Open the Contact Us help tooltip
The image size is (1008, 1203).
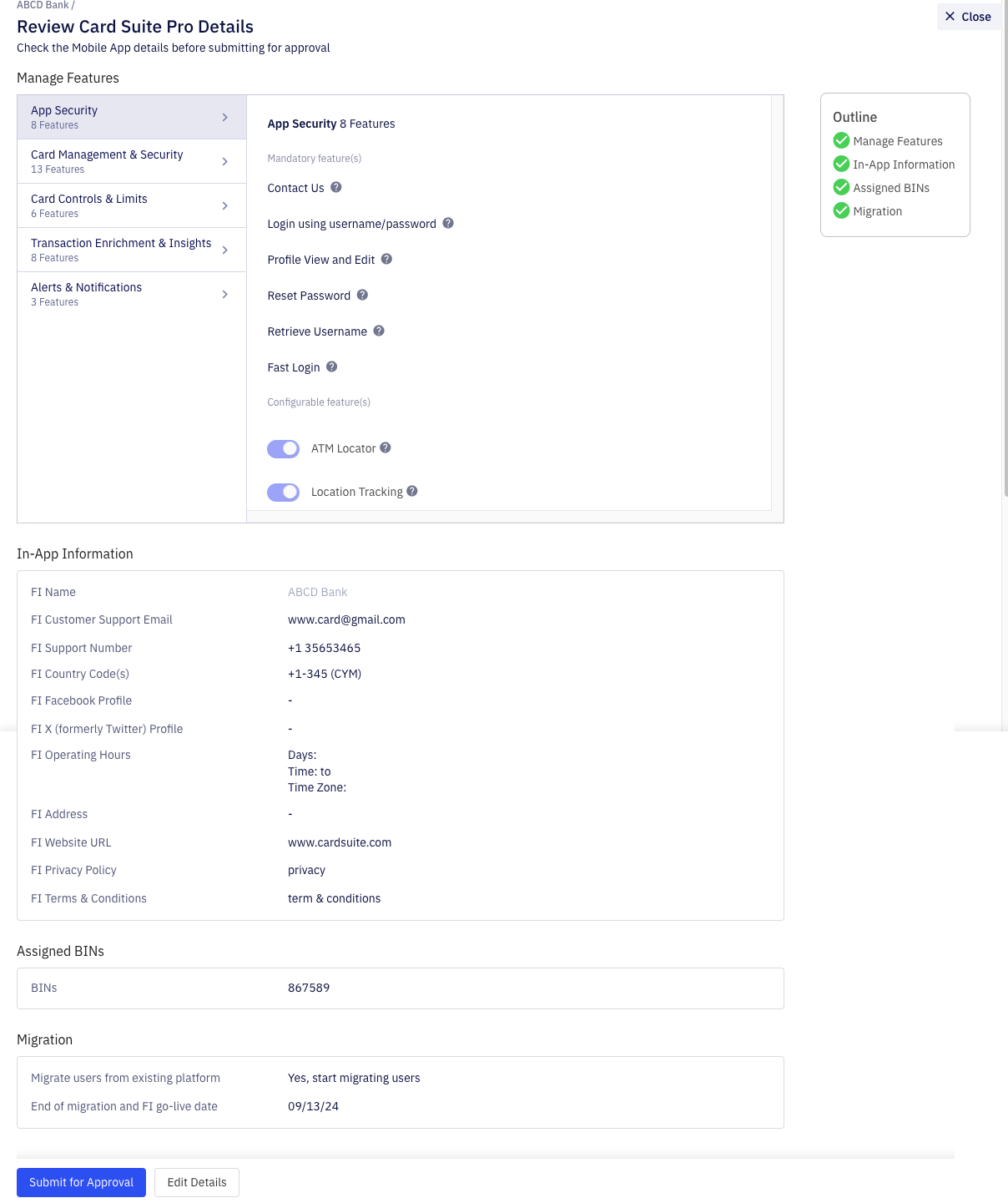click(x=336, y=188)
